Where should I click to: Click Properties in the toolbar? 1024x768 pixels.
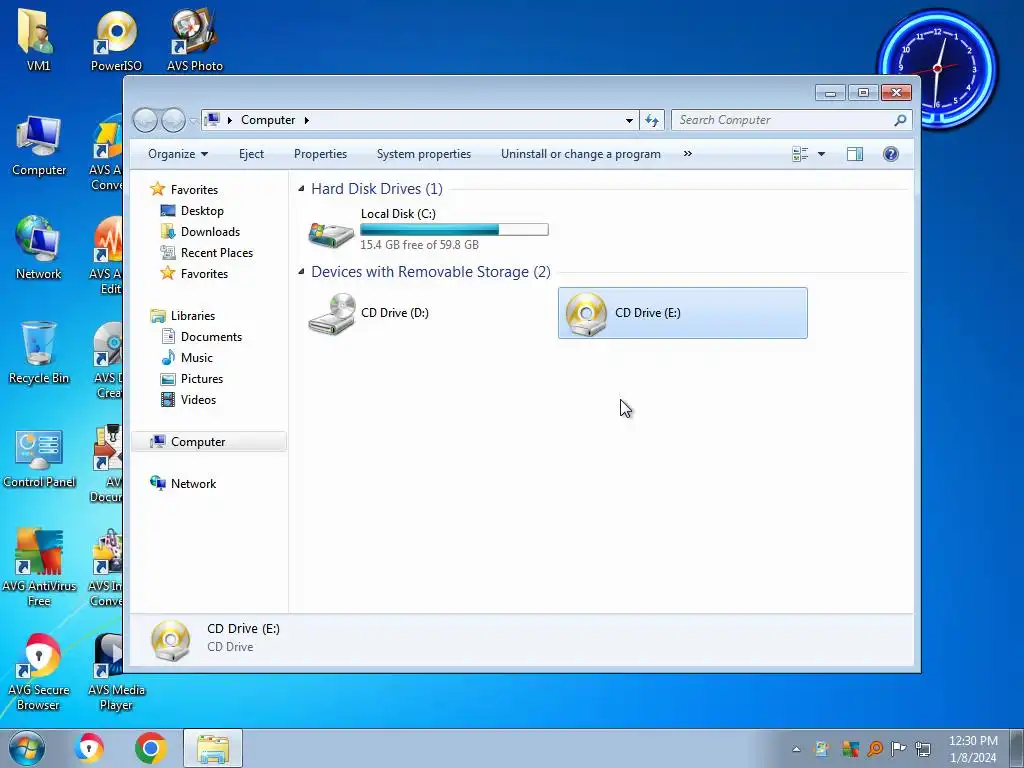coord(320,154)
